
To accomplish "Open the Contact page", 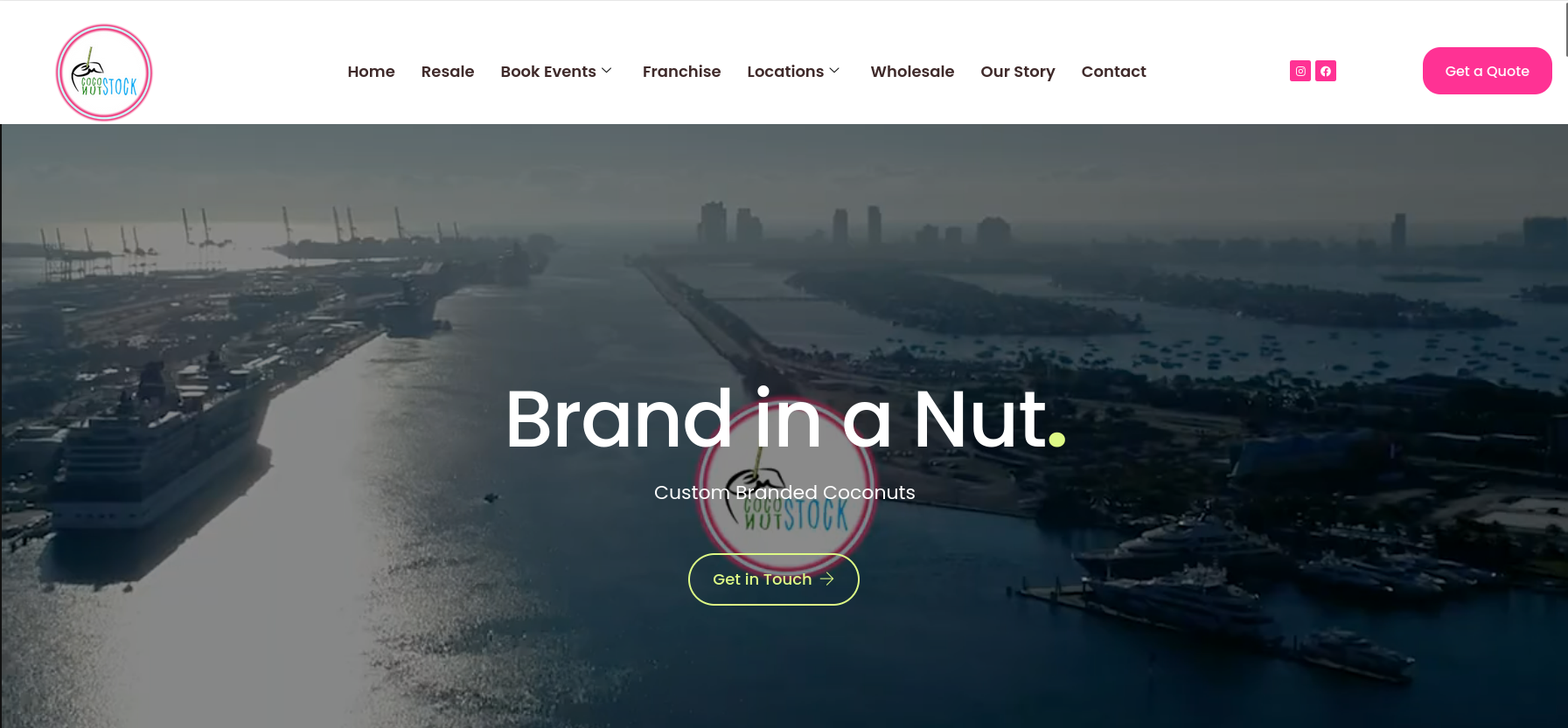I will coord(1113,72).
